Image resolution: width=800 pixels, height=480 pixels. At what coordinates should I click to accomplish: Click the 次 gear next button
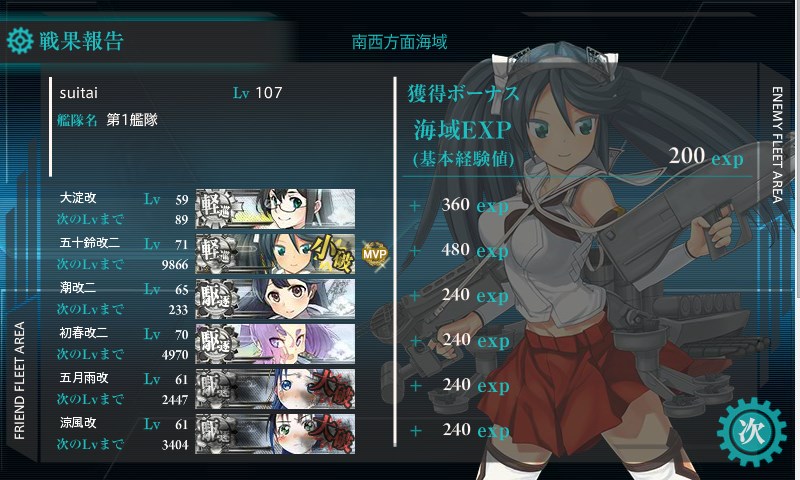click(752, 433)
